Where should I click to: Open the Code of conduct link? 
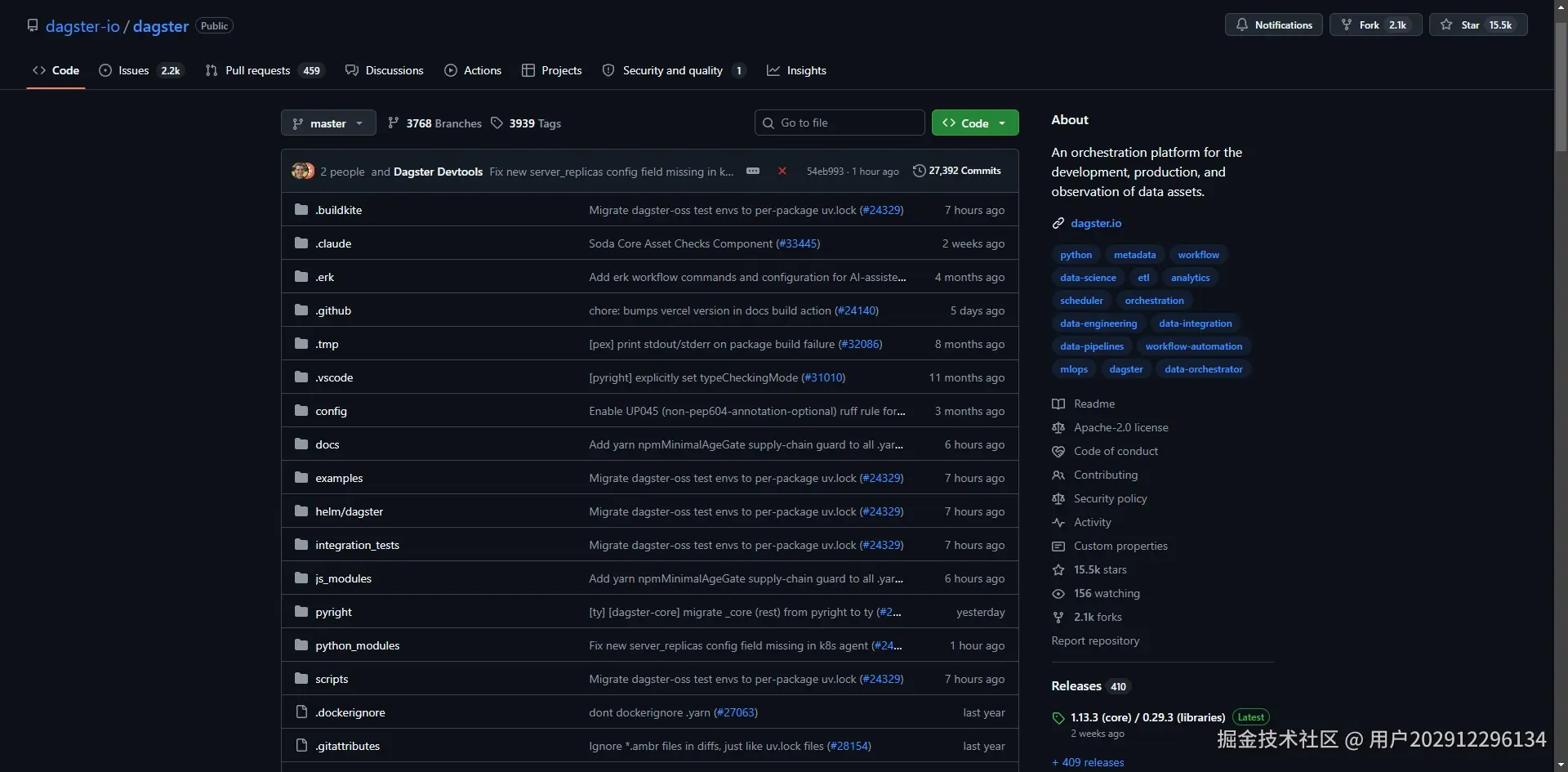pyautogui.click(x=1116, y=451)
